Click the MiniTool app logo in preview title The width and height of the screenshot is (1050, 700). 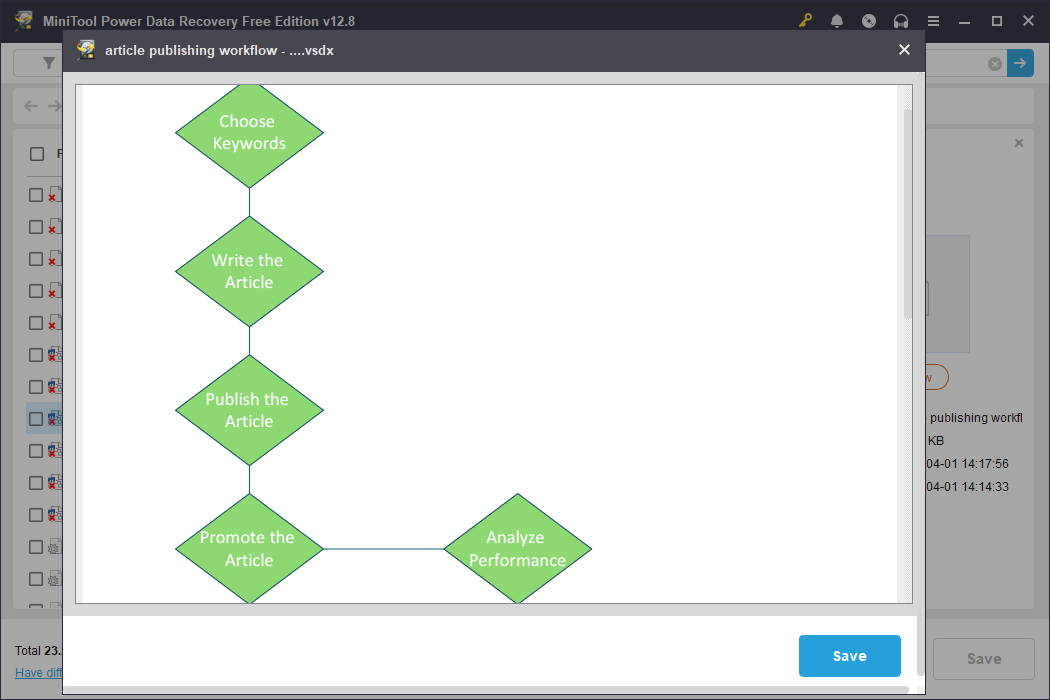[x=87, y=50]
